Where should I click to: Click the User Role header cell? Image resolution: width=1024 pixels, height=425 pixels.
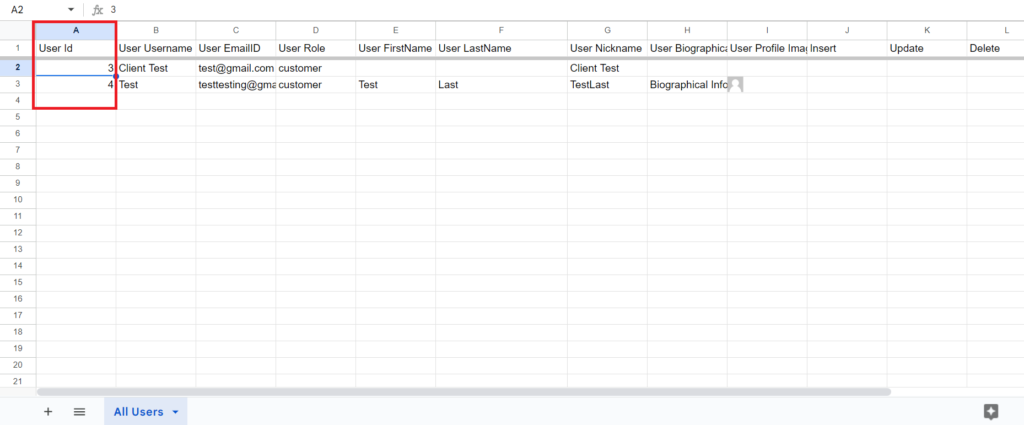click(x=315, y=48)
